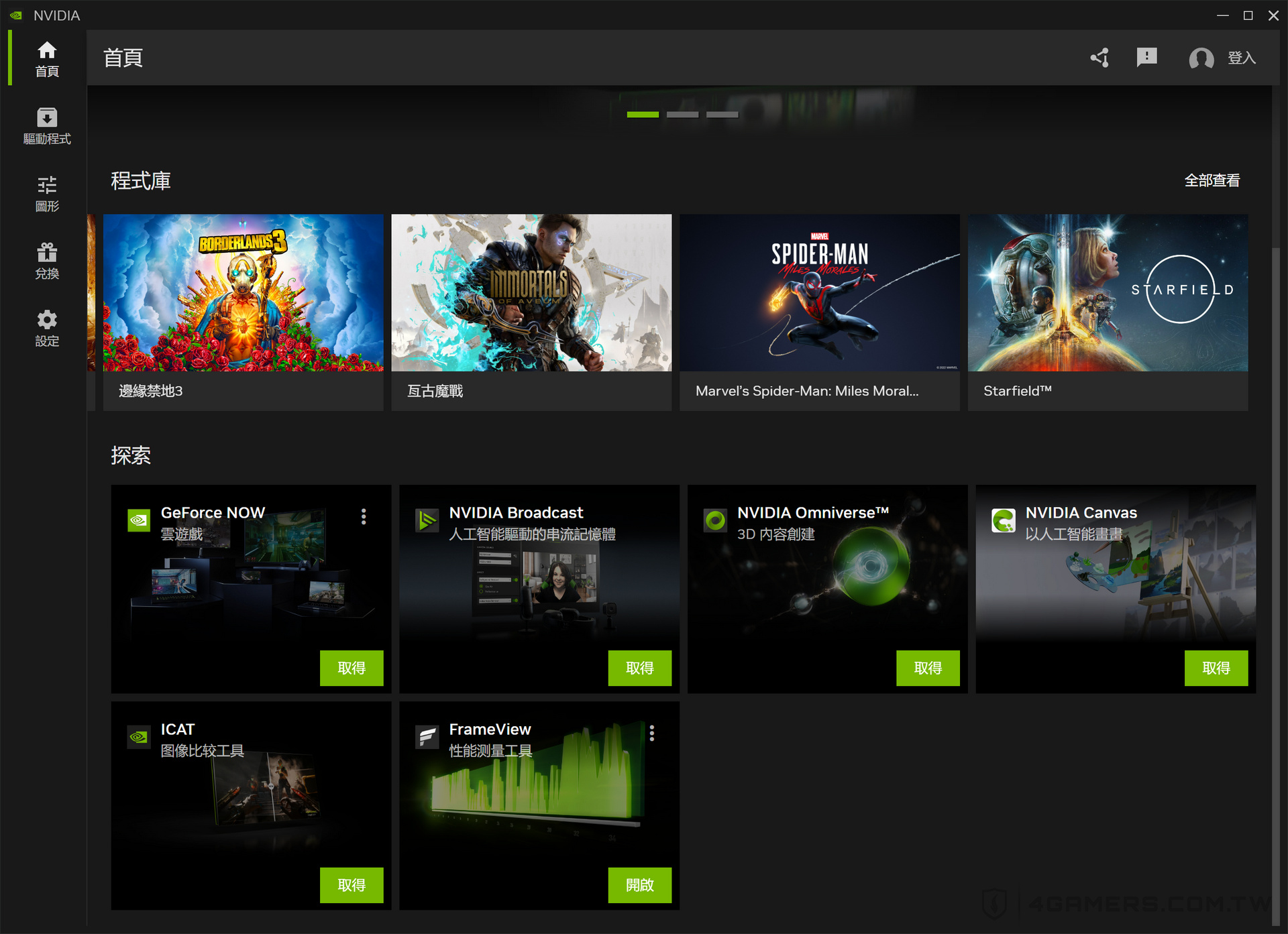
Task: Click the NVIDIA Broadcast card title
Action: [x=516, y=513]
